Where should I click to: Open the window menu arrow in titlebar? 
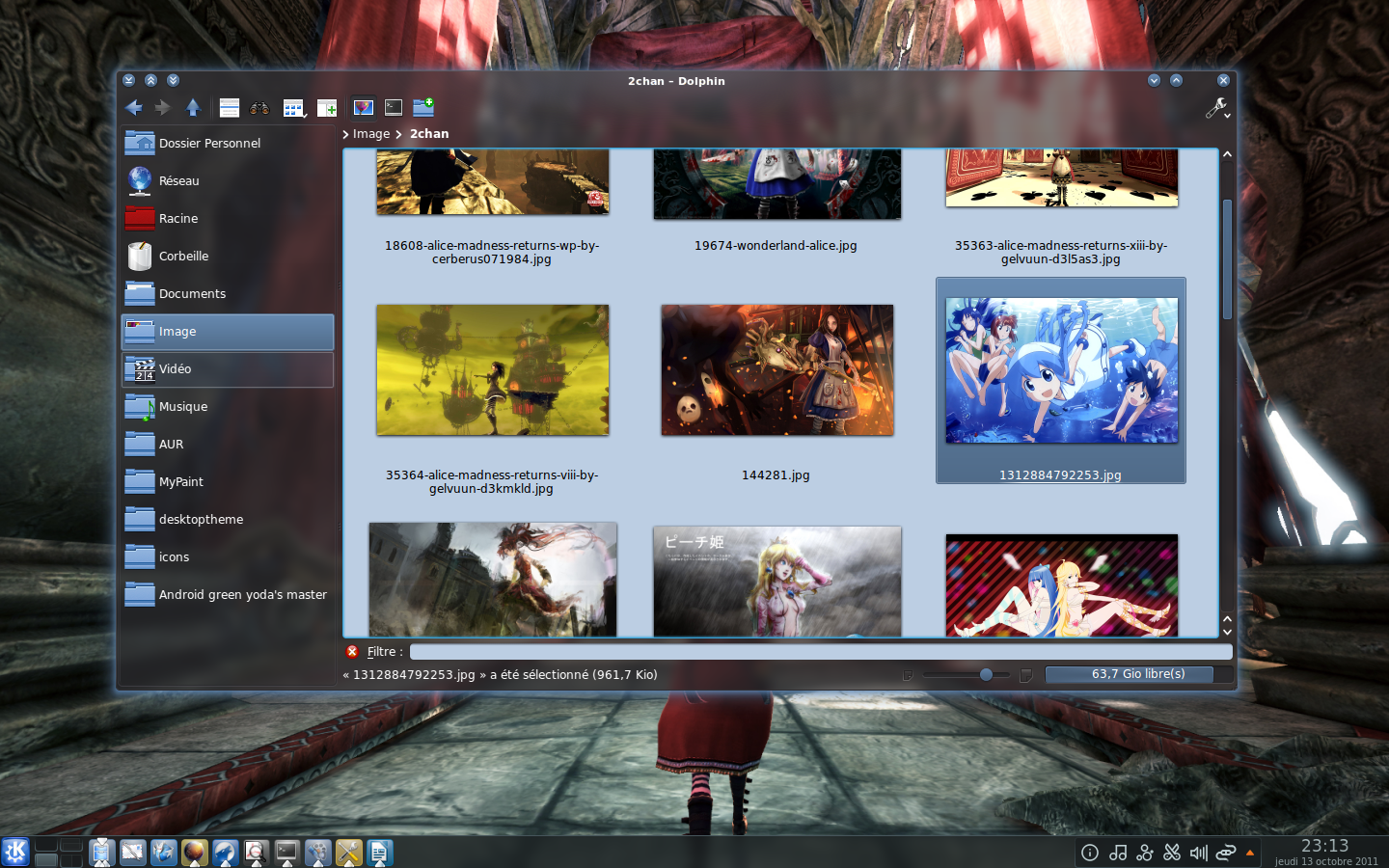tap(128, 81)
